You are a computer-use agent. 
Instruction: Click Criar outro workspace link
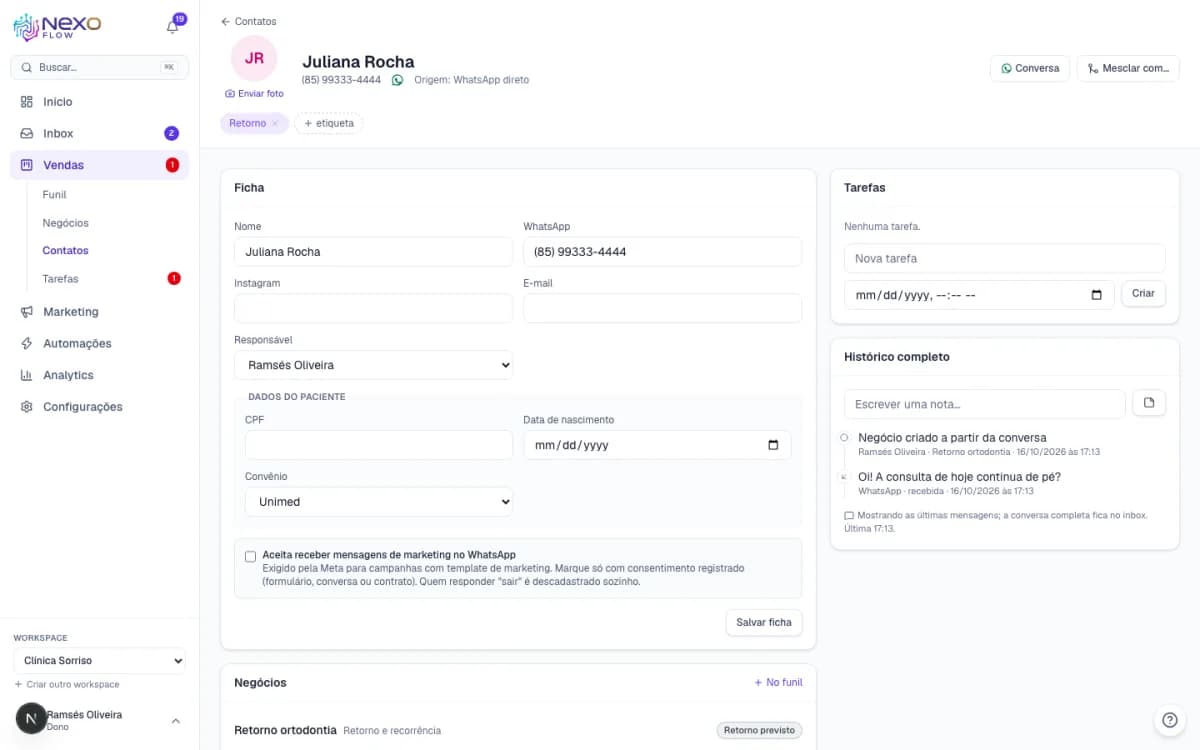(x=67, y=684)
